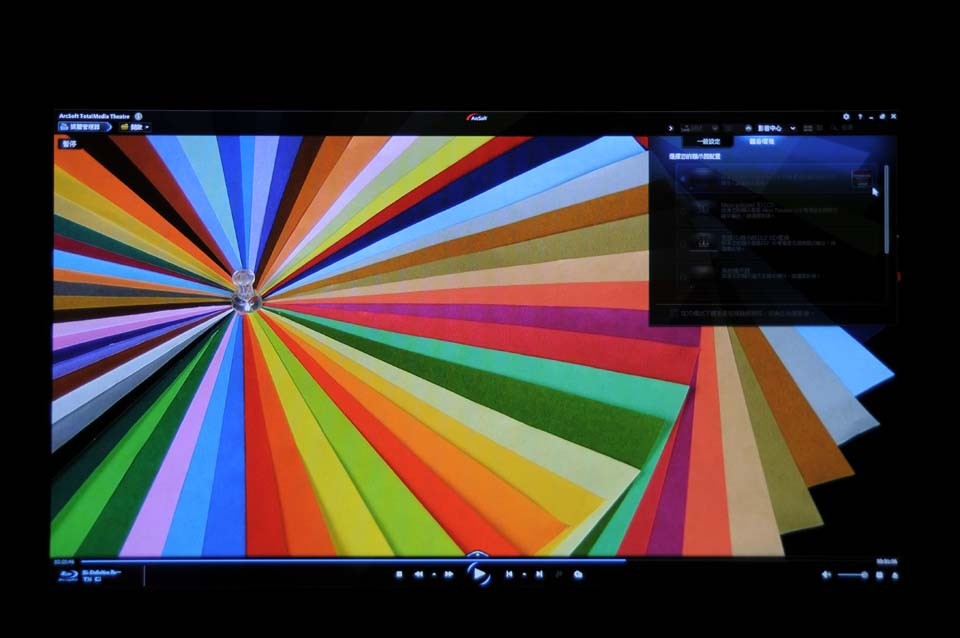Collapse side panel with the right-arrow chevron
The image size is (960, 638).
point(671,128)
